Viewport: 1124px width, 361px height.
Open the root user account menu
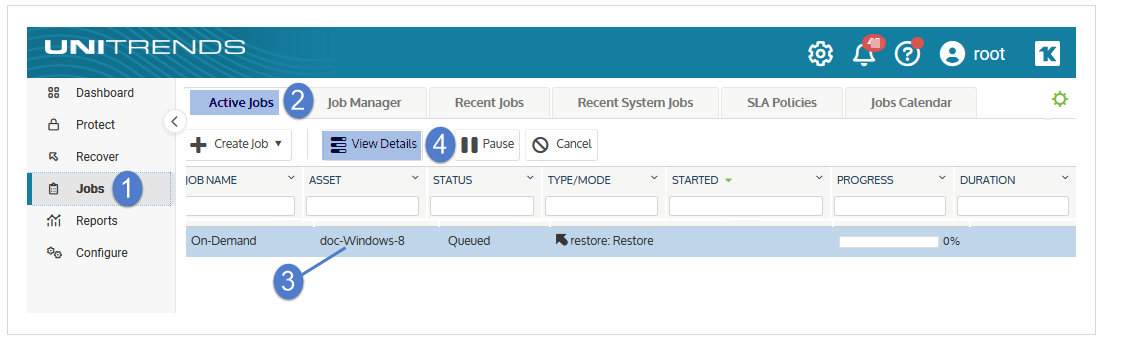pos(972,54)
